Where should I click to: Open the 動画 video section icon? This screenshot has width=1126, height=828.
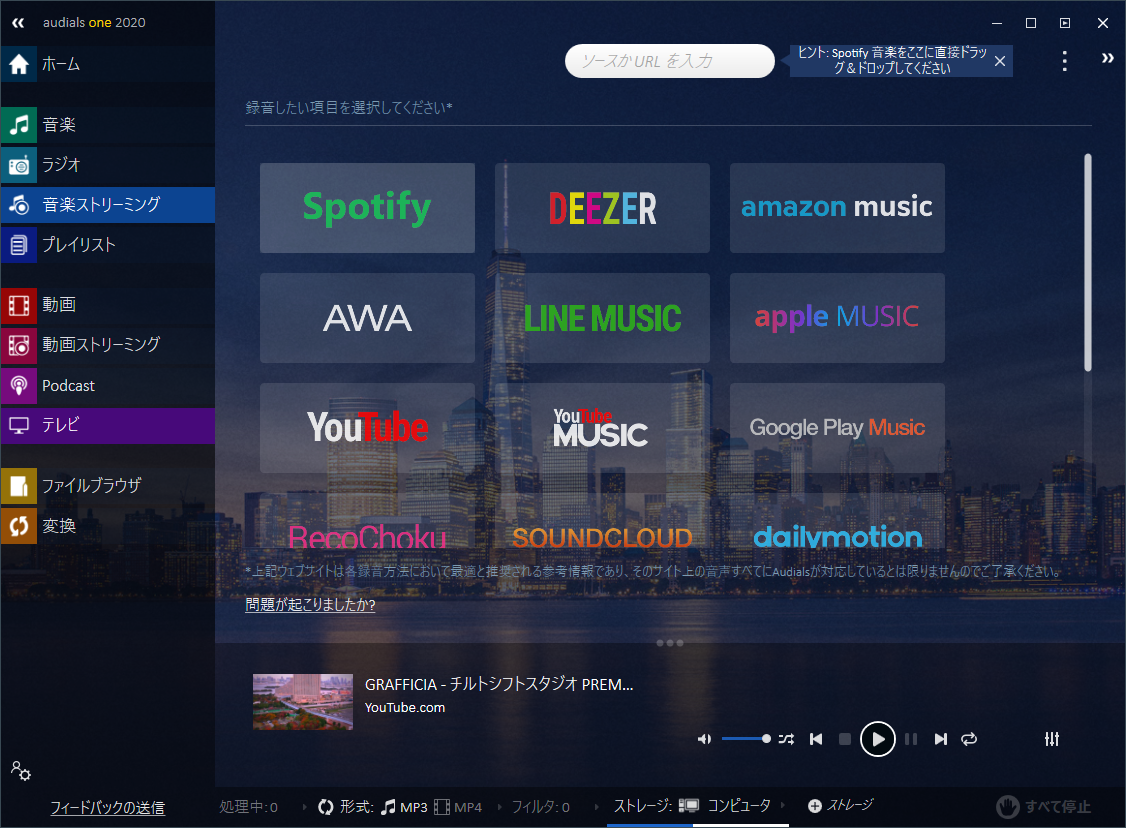[19, 304]
